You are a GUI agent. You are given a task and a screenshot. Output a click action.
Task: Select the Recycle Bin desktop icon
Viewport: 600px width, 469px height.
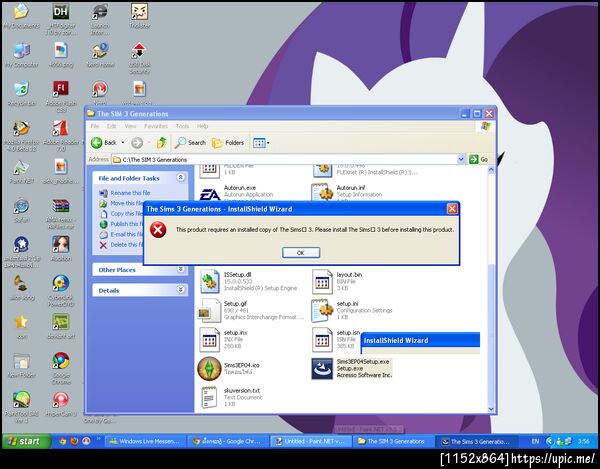pos(21,94)
